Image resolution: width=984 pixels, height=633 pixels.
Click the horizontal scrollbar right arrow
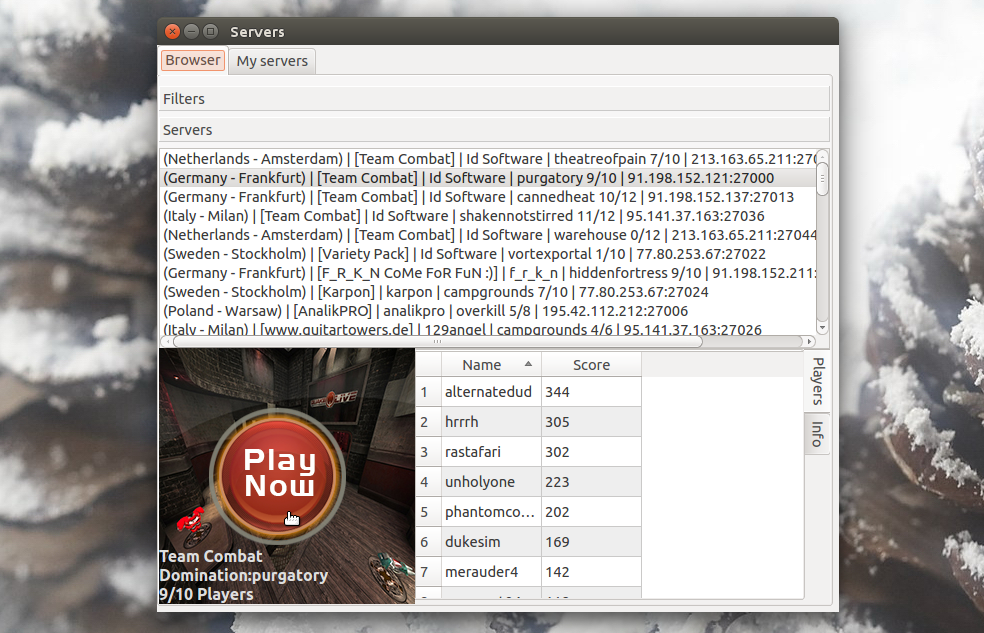(x=810, y=342)
